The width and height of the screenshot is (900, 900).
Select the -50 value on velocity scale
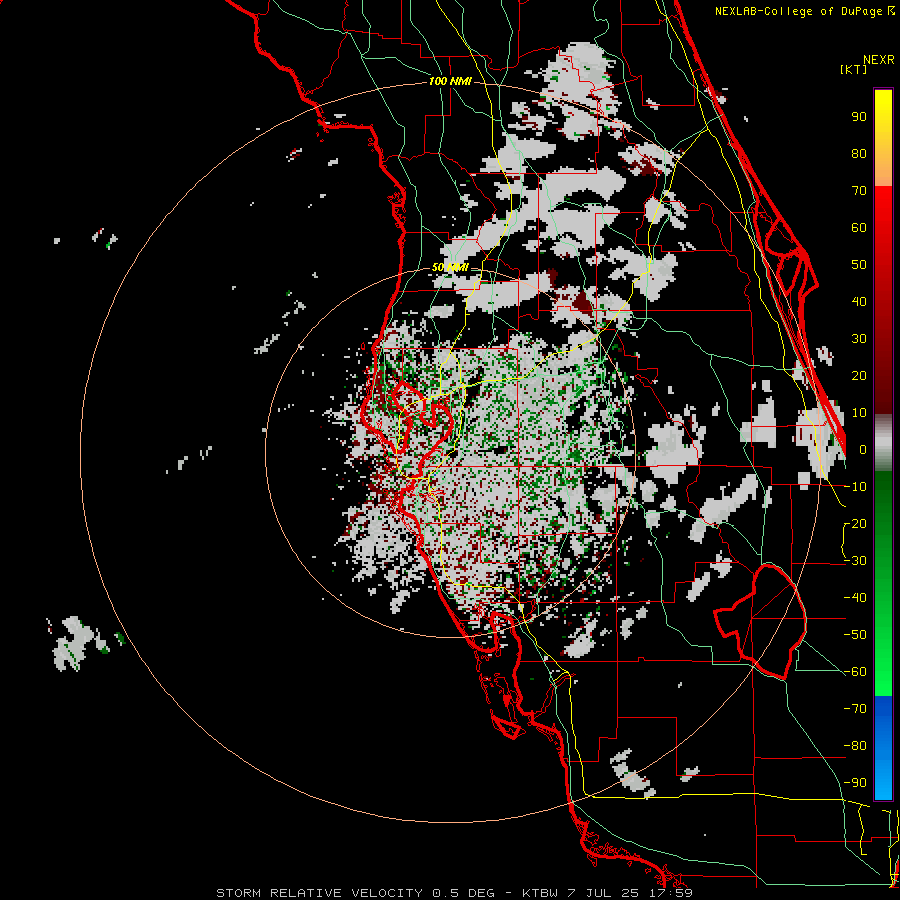click(855, 635)
